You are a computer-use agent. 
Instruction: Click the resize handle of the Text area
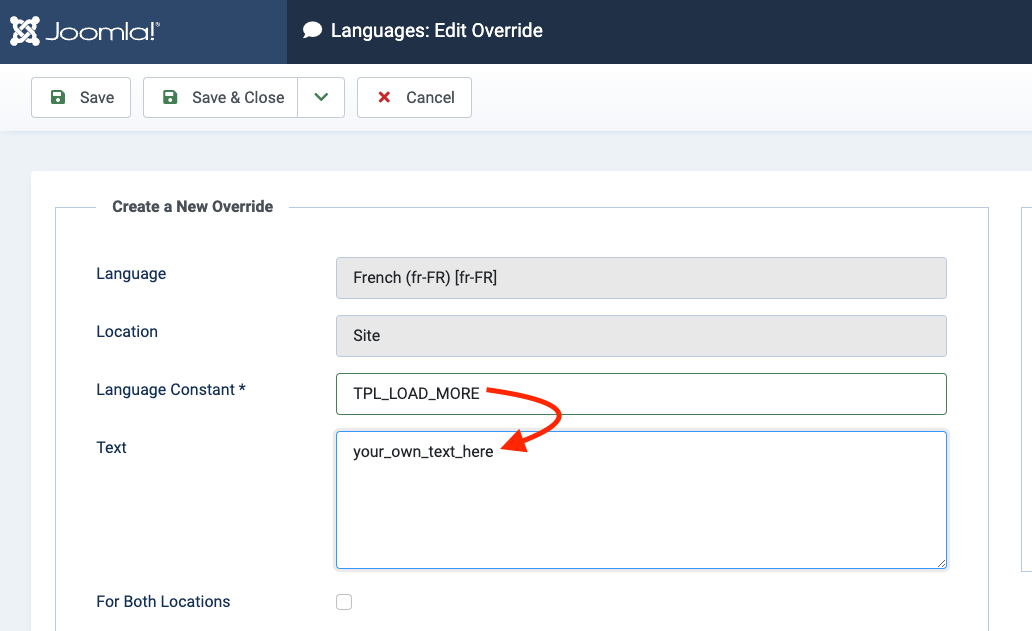point(940,562)
